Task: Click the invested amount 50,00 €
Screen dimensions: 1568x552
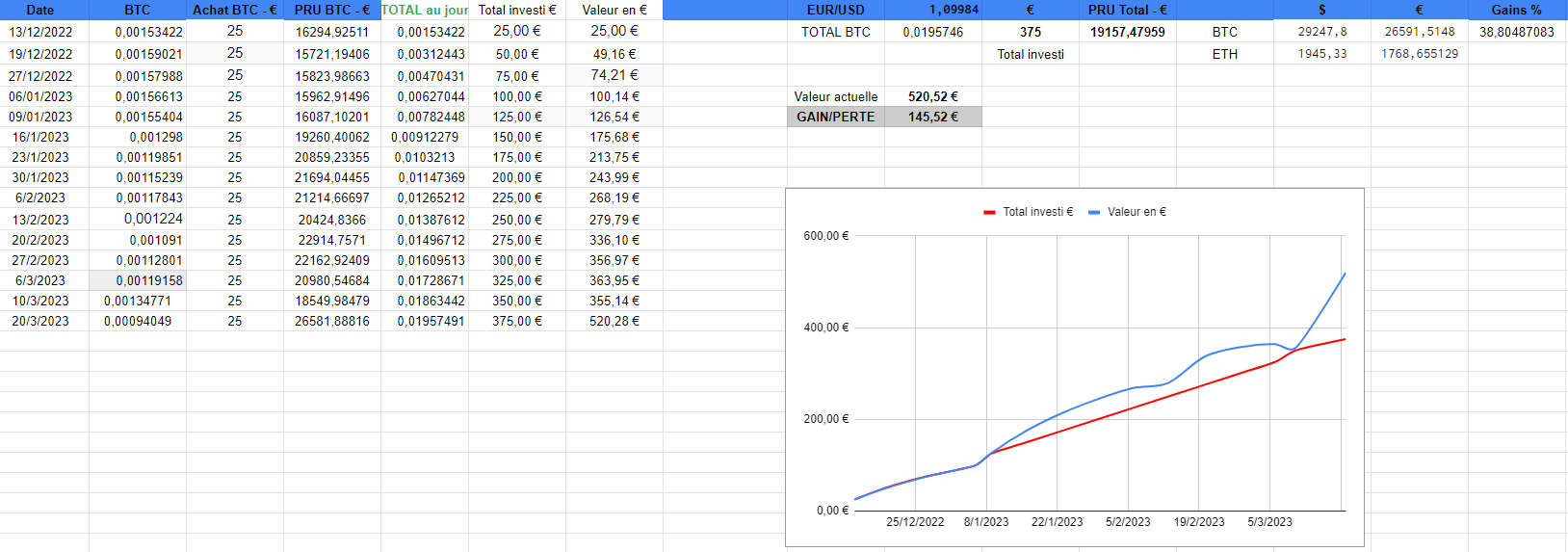Action: (517, 54)
